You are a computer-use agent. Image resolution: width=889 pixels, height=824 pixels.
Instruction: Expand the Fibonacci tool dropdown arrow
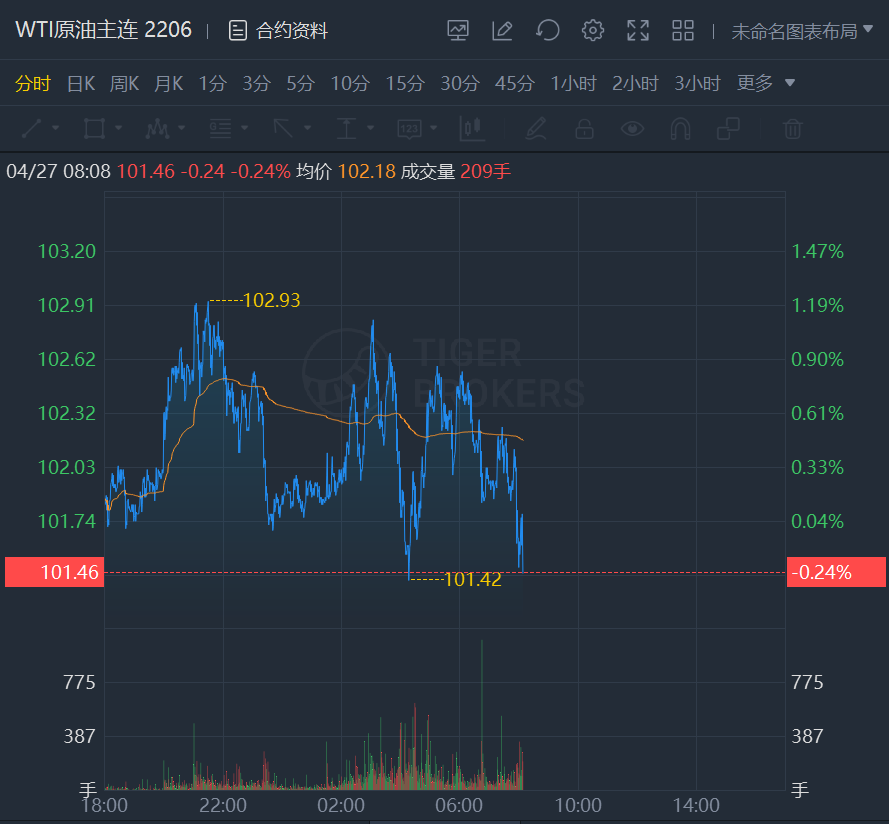coord(244,128)
